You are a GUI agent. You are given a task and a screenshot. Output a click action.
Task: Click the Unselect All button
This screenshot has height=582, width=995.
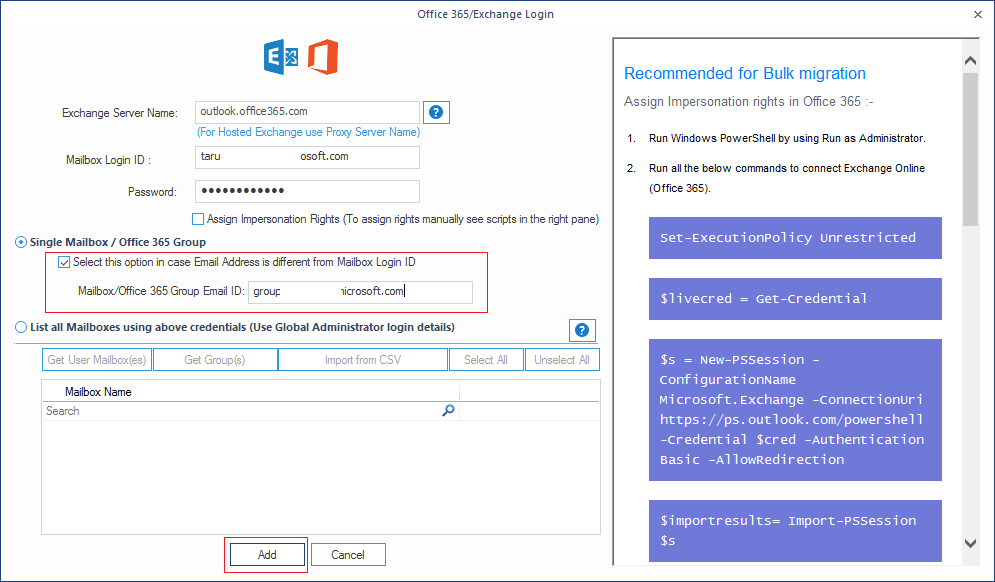tap(562, 360)
